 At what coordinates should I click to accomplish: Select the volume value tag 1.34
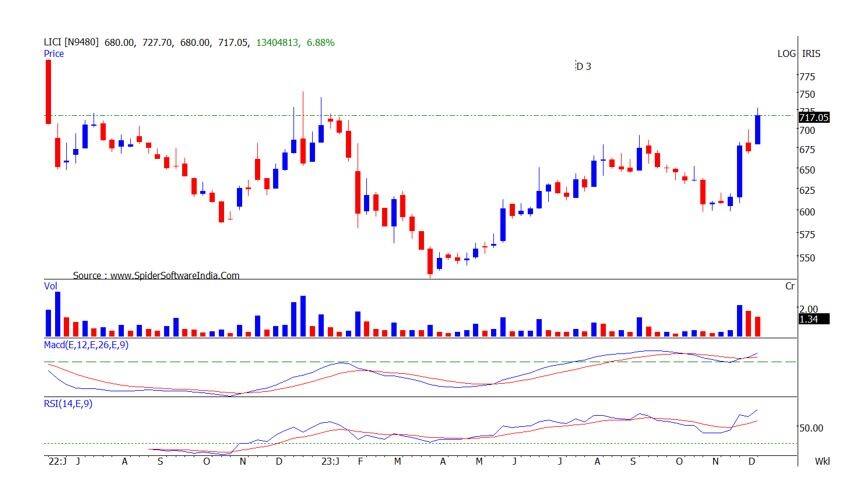pos(809,319)
